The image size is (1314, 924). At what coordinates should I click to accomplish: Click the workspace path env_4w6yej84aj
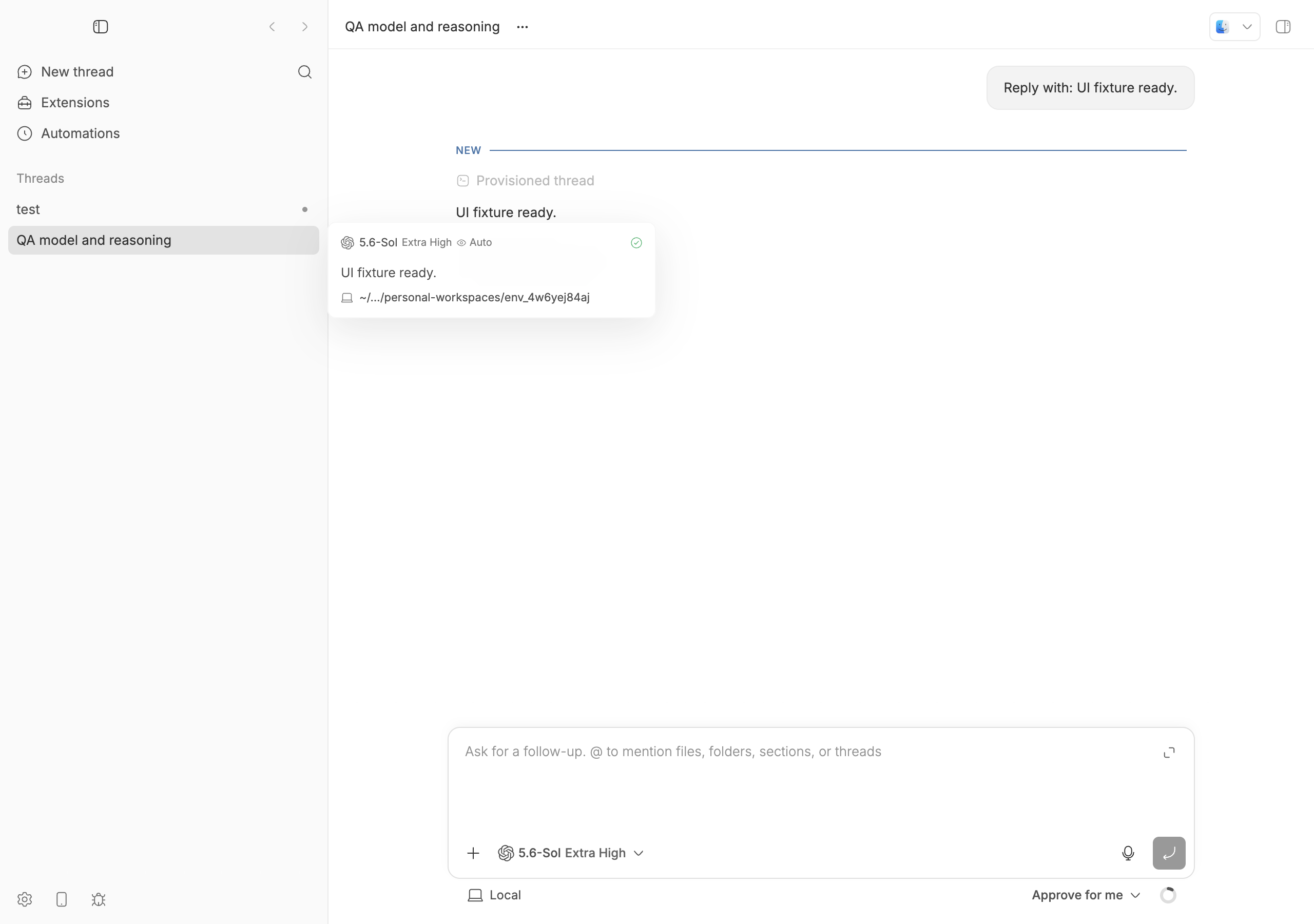[x=474, y=298]
